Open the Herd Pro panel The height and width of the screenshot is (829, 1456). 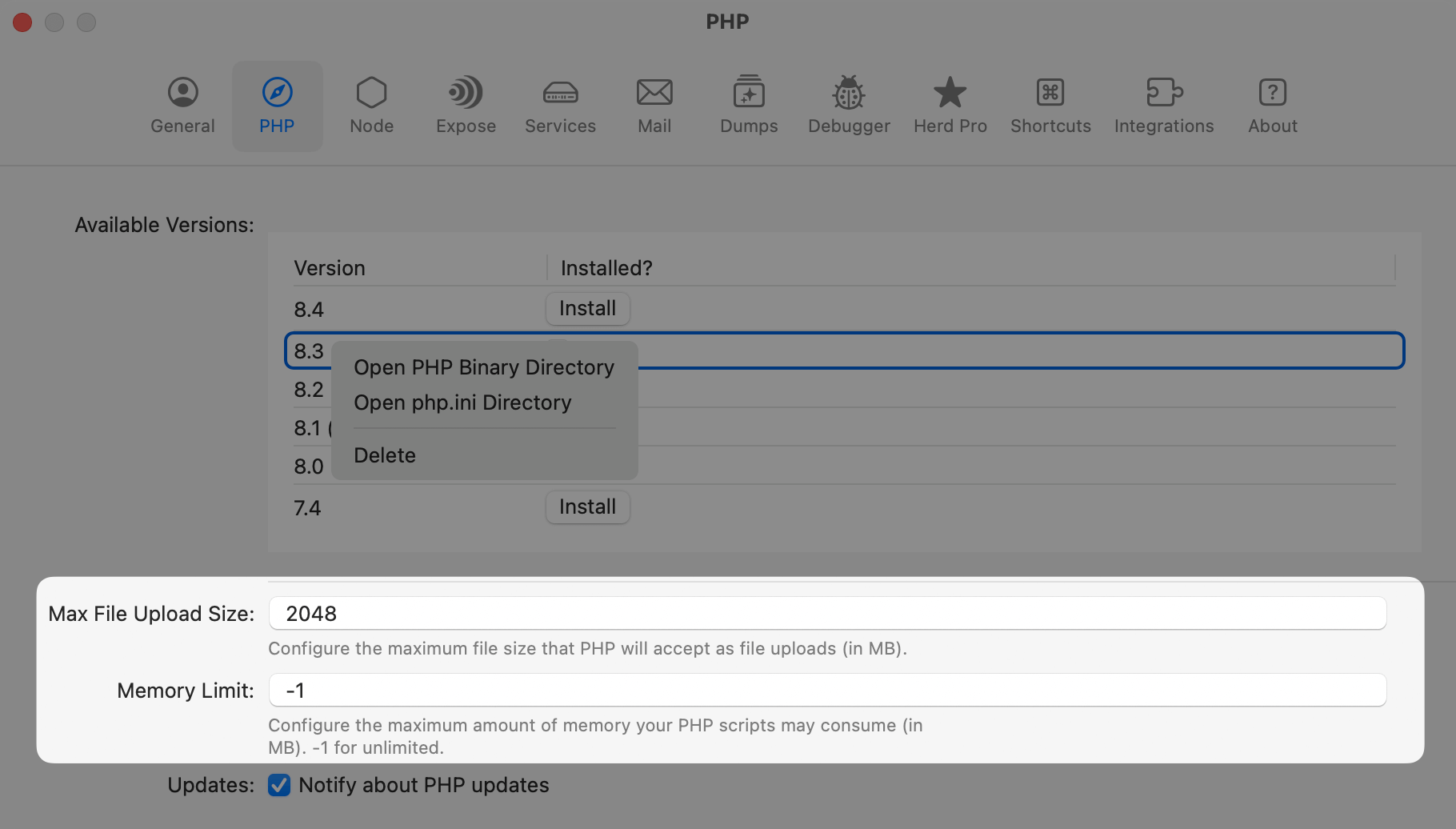point(950,104)
